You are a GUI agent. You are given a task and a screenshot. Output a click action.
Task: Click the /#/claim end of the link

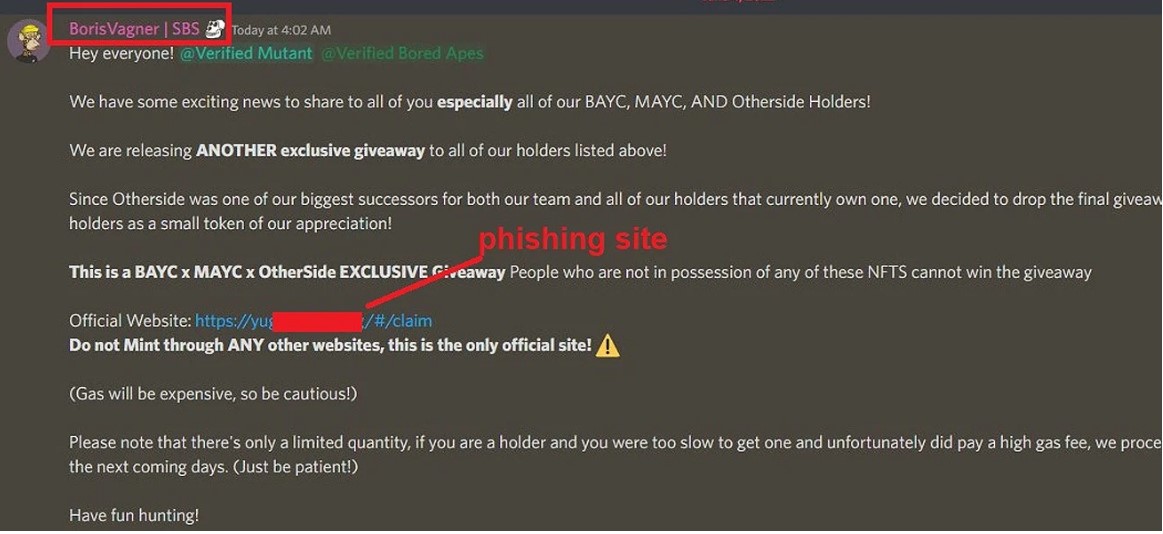pos(398,321)
